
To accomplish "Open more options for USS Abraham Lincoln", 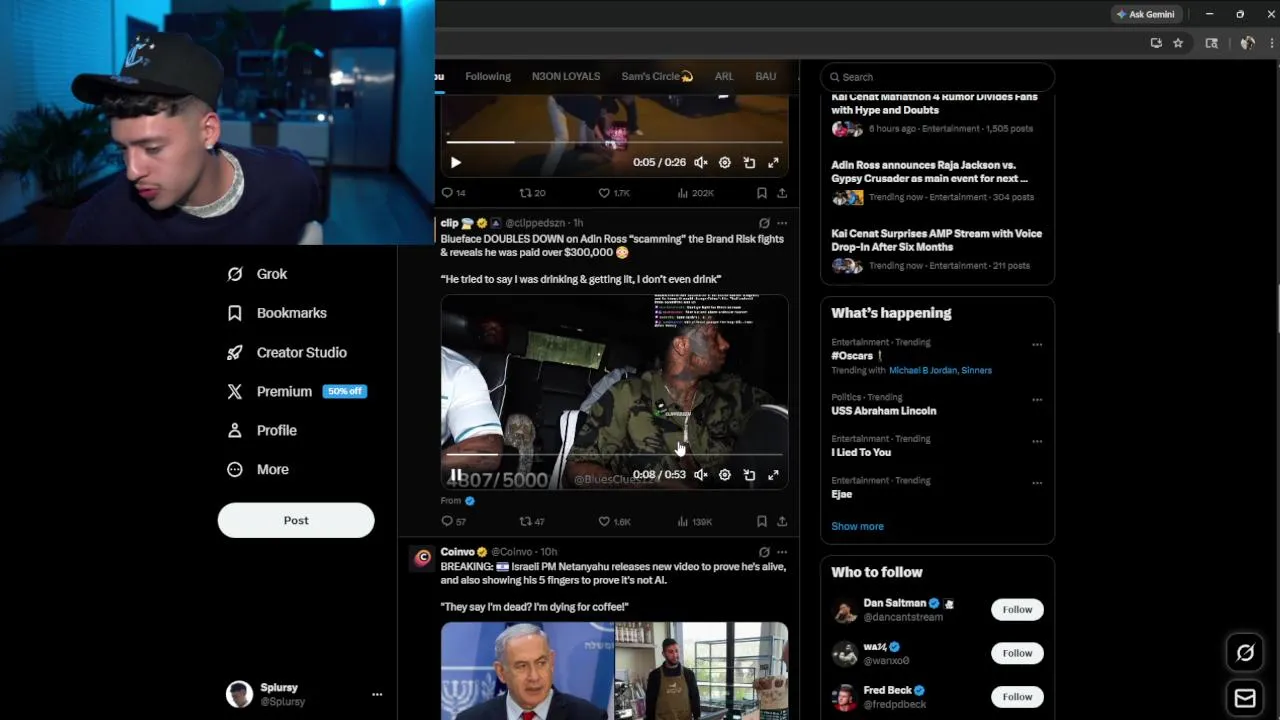I will coord(1037,399).
